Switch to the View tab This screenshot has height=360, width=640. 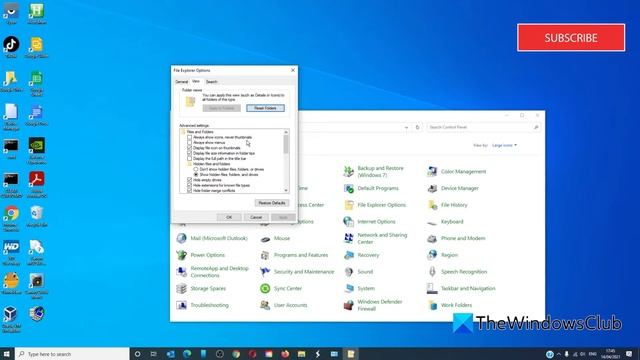pos(196,81)
